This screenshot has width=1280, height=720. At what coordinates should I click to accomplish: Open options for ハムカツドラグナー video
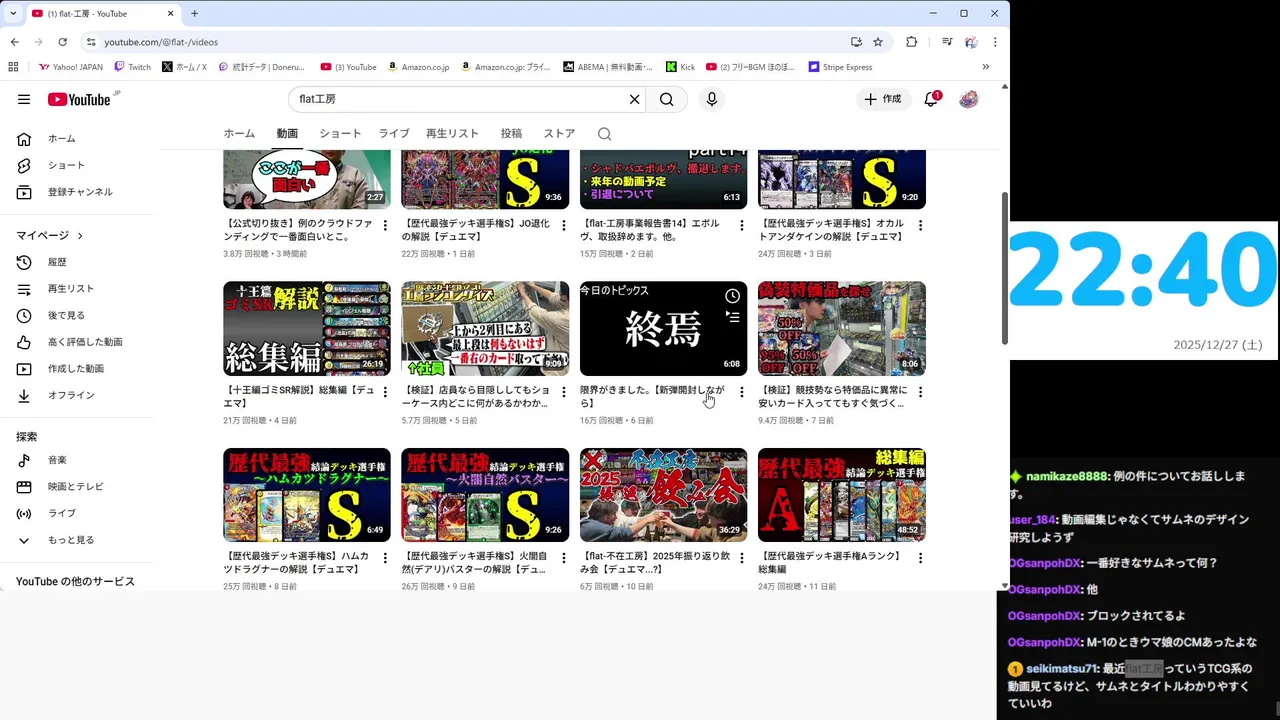point(385,558)
